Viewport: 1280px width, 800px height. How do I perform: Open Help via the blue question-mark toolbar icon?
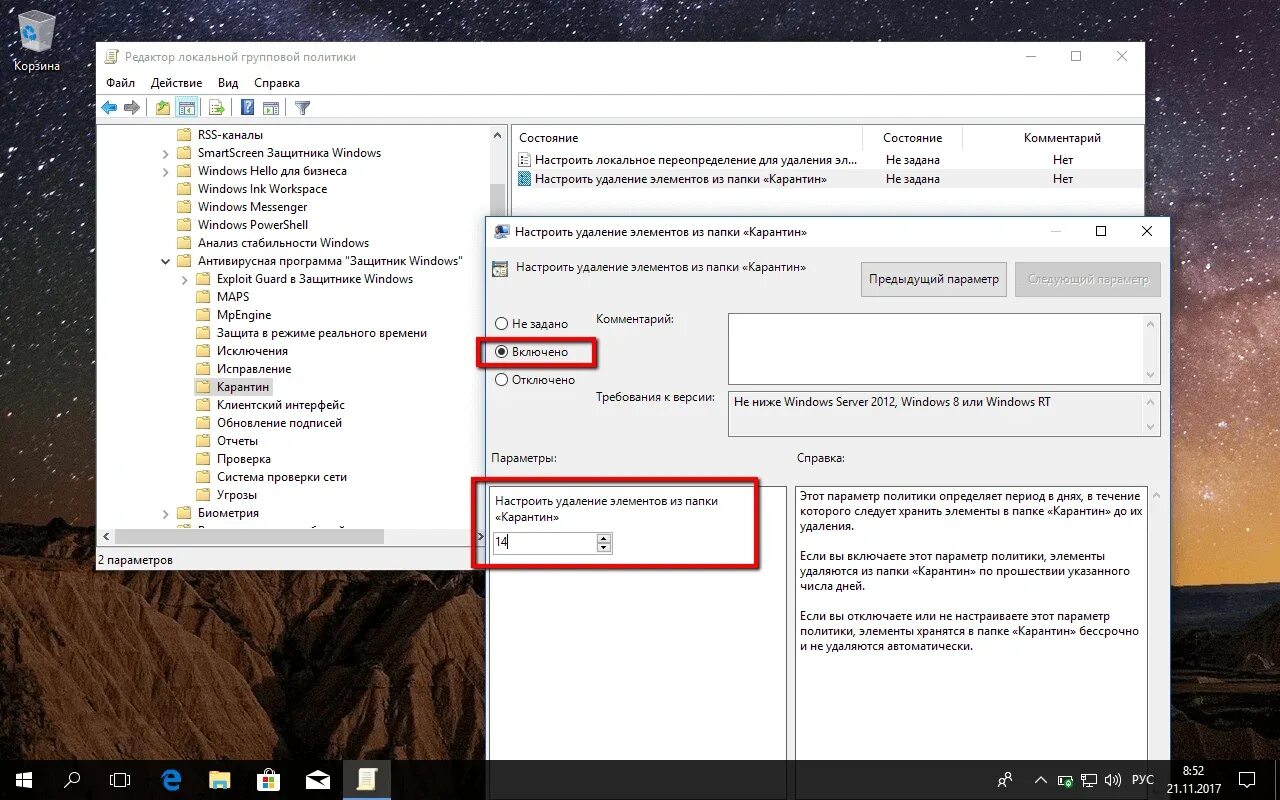coord(247,108)
